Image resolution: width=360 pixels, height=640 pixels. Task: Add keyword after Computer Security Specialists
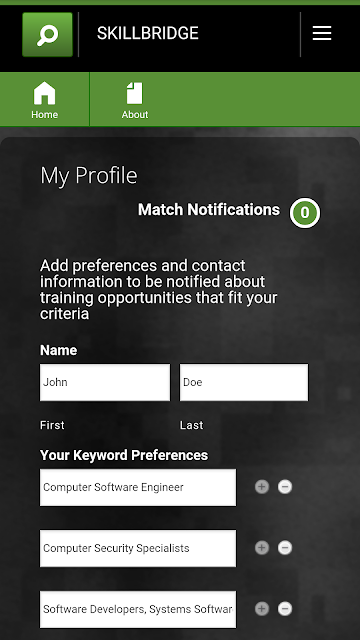pos(262,547)
